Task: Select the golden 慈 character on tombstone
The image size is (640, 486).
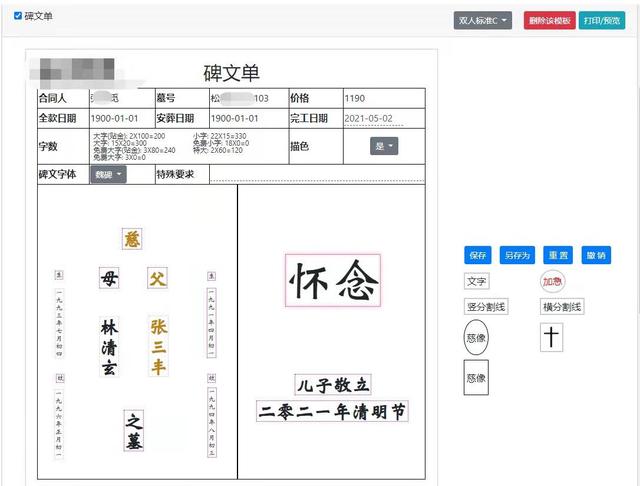Action: [x=132, y=239]
